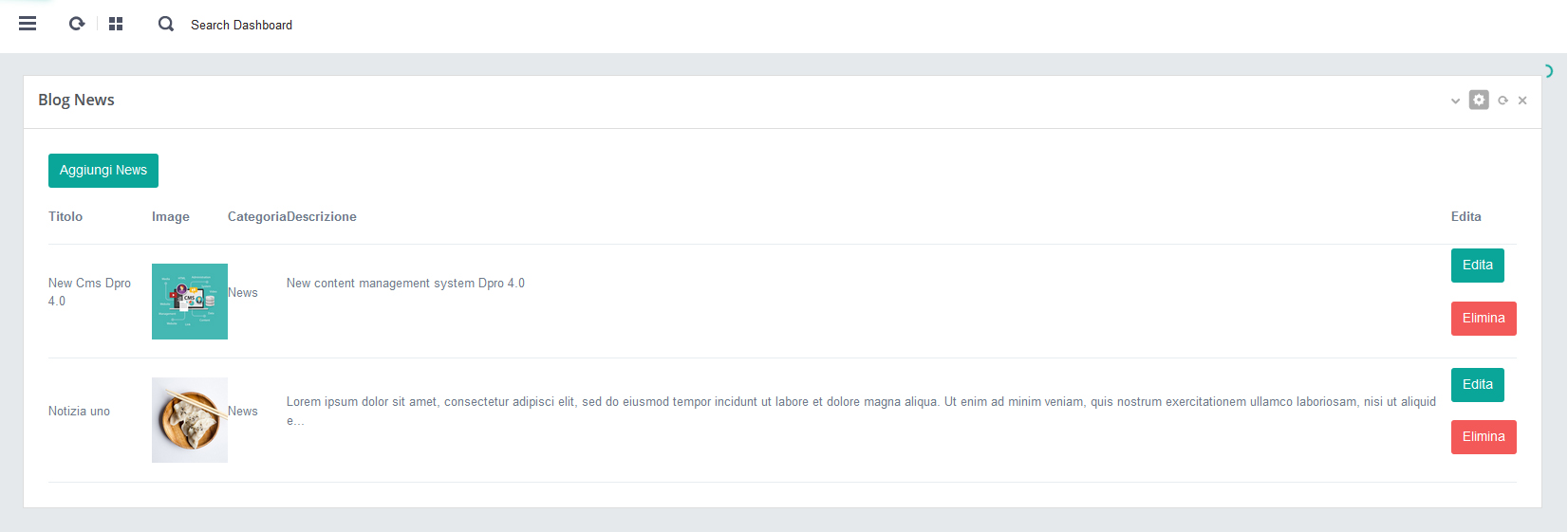Focus the Search Dashboard field
The width and height of the screenshot is (1568, 532).
click(241, 25)
